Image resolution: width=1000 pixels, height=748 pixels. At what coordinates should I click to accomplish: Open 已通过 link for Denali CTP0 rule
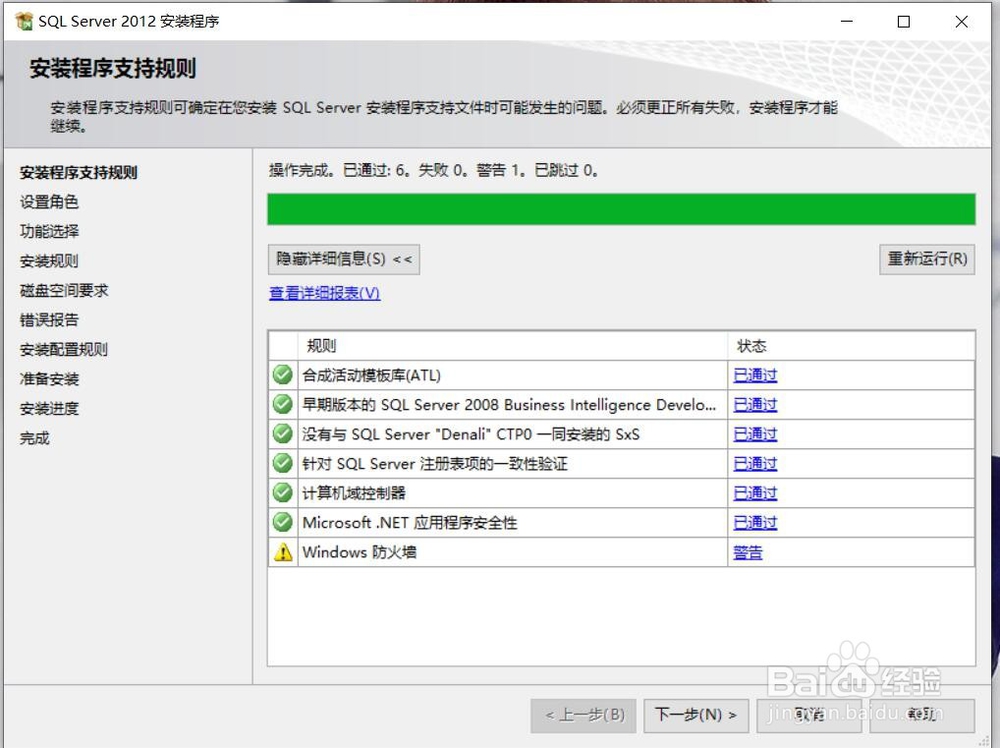(755, 434)
